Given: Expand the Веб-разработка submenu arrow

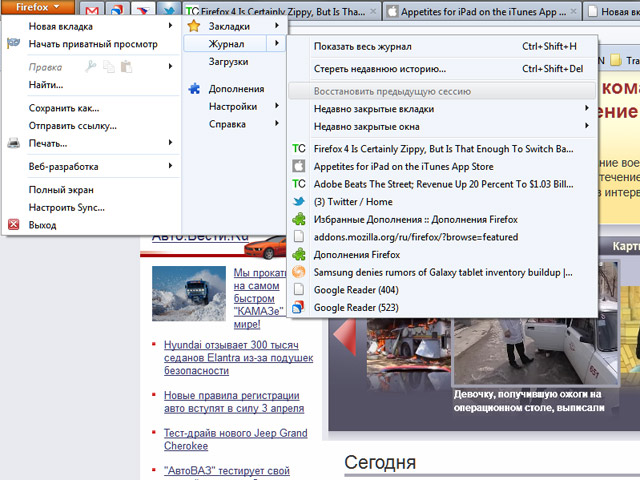Looking at the screenshot, I should click(x=170, y=166).
